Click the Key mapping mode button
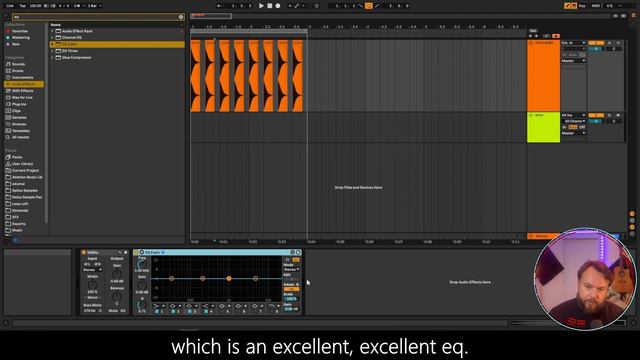Image resolution: width=640 pixels, height=360 pixels. (582, 6)
